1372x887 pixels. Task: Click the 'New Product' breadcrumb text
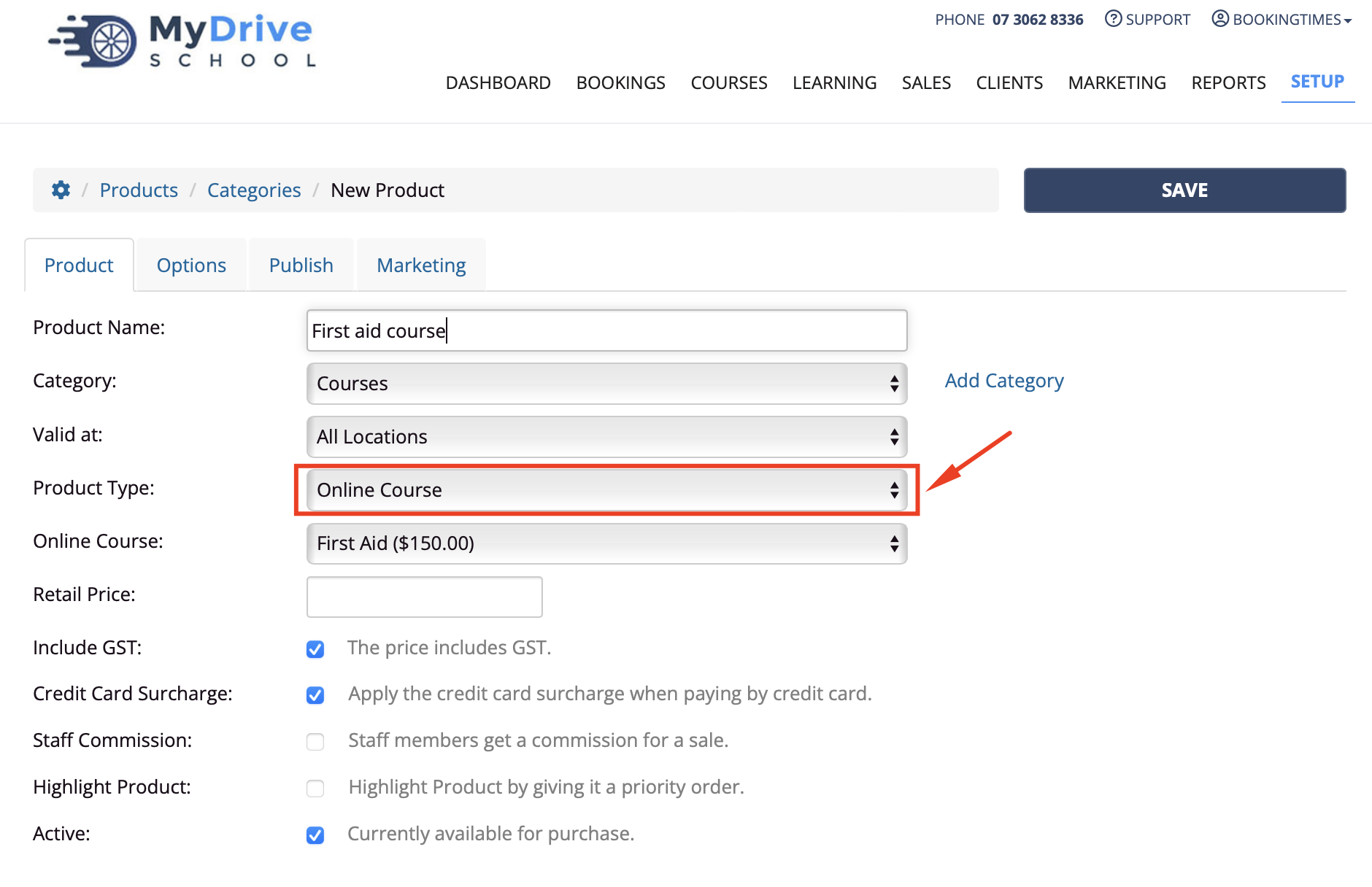point(388,190)
